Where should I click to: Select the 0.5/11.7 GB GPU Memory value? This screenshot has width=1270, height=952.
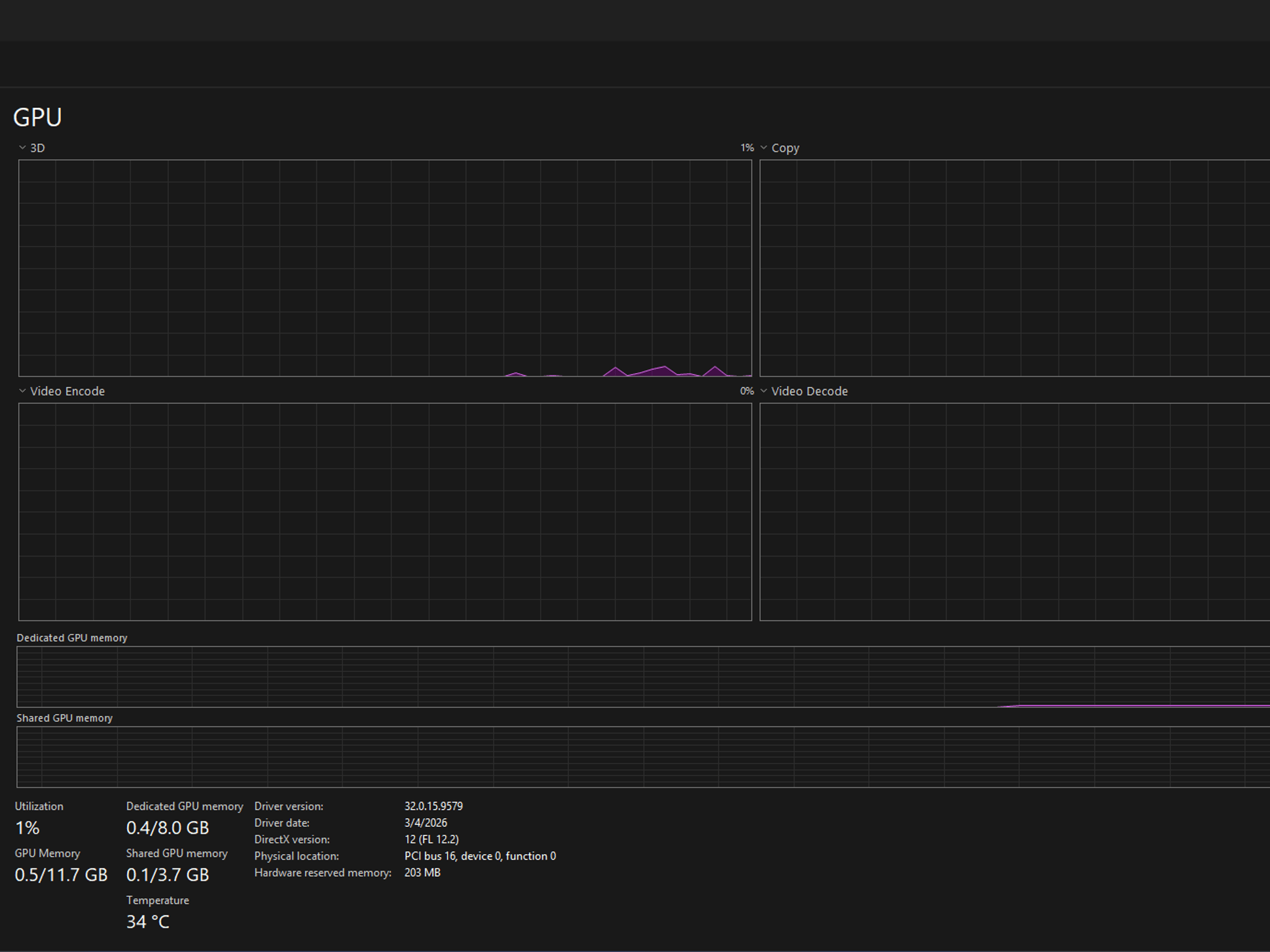tap(61, 875)
